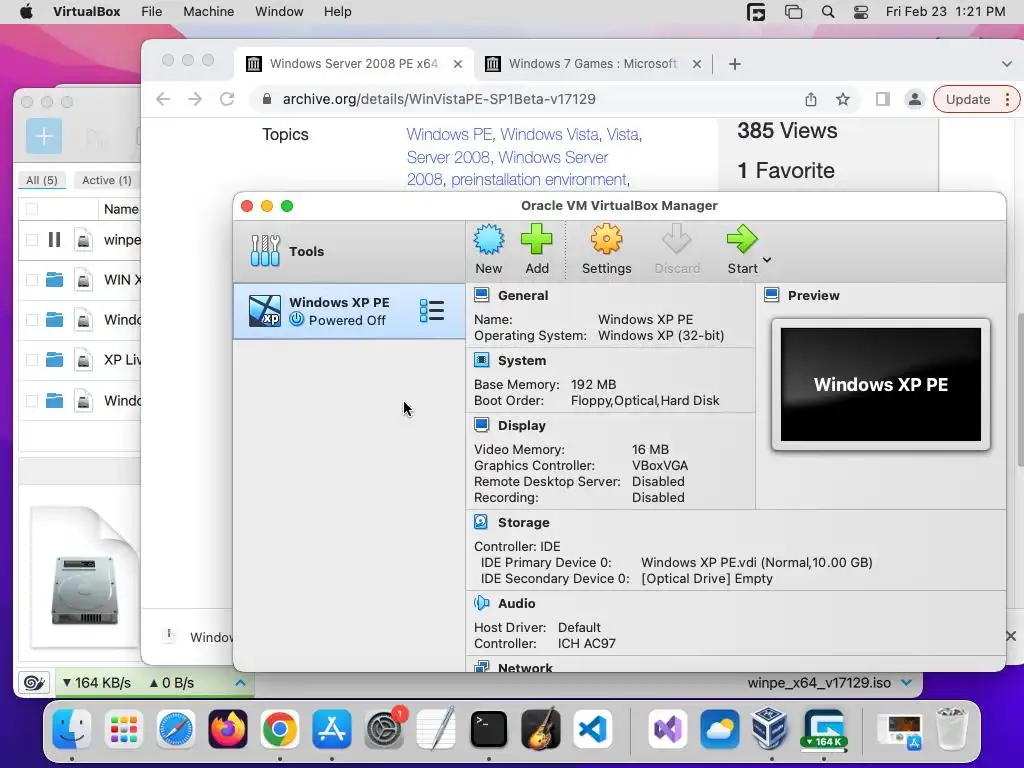Follow the preinstallation environment topic link
The image size is (1024, 768).
pos(539,180)
